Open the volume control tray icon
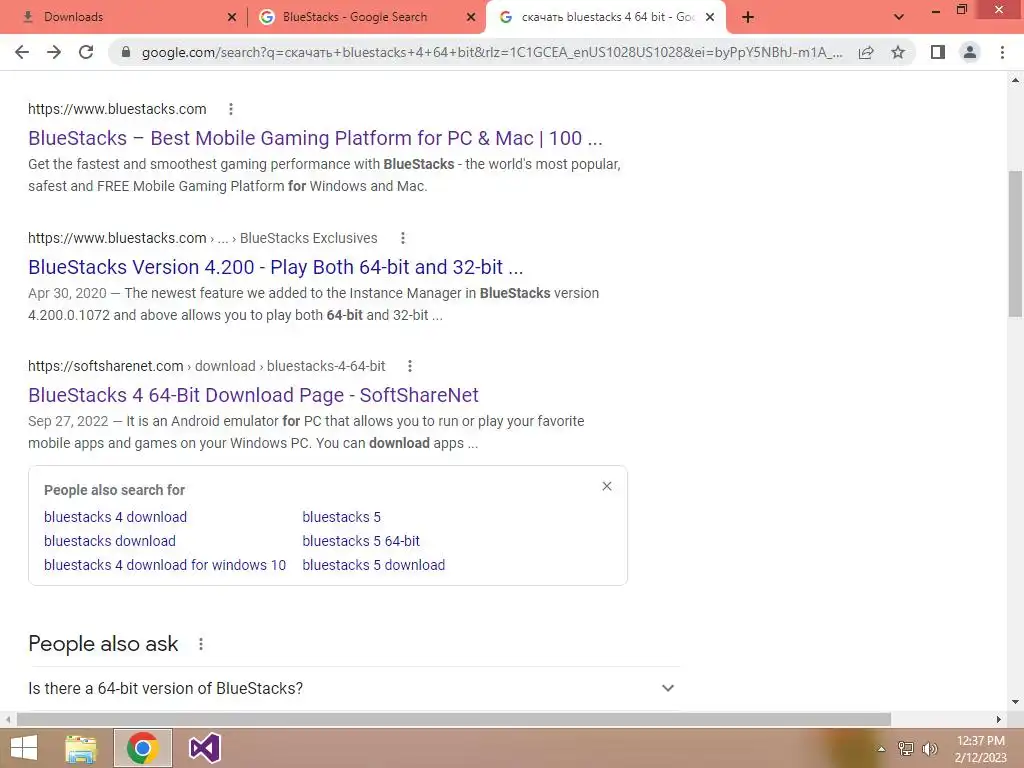 click(930, 749)
